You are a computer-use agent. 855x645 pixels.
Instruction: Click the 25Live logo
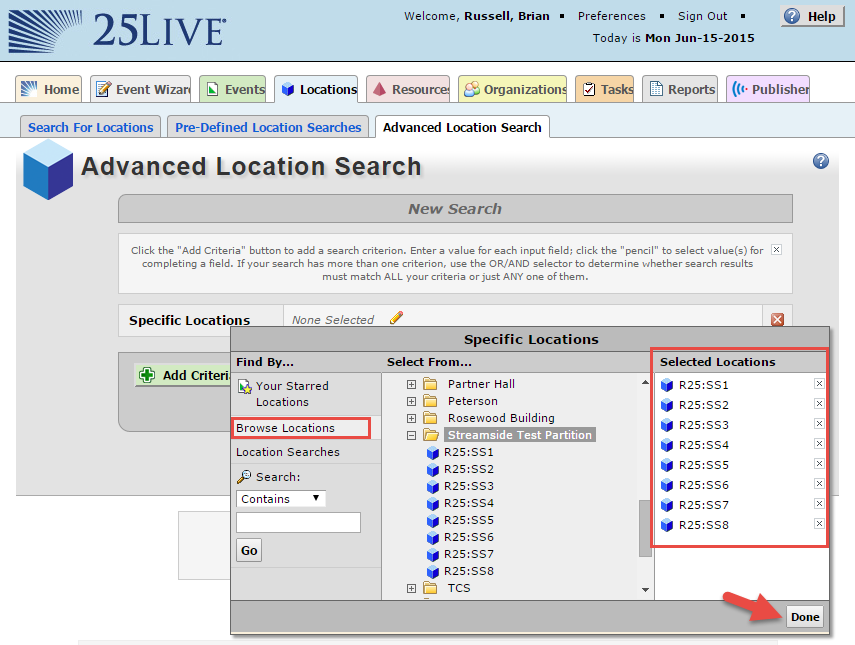117,30
